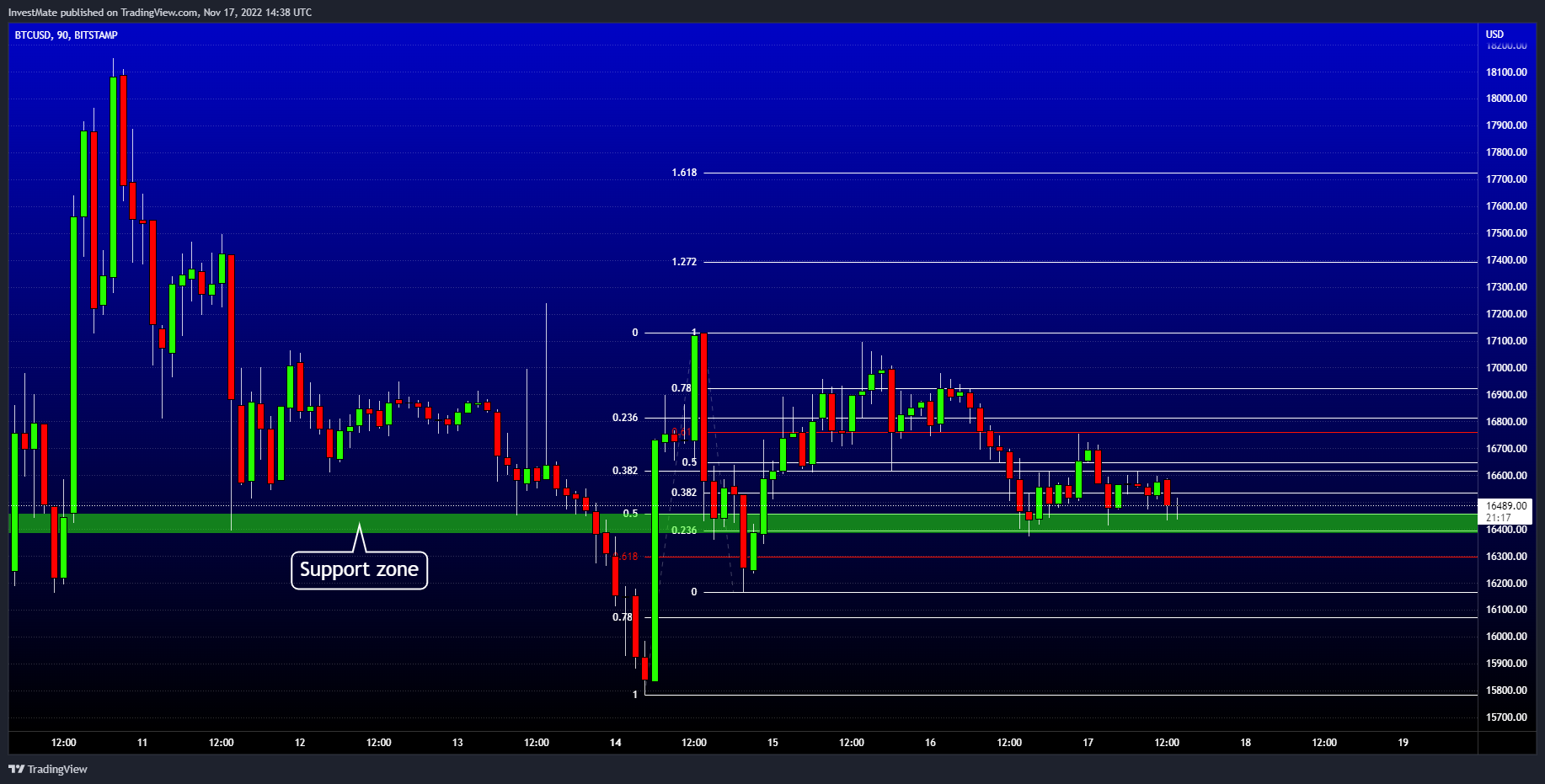
Task: Click the 17700.00 price axis label
Action: coord(1506,179)
